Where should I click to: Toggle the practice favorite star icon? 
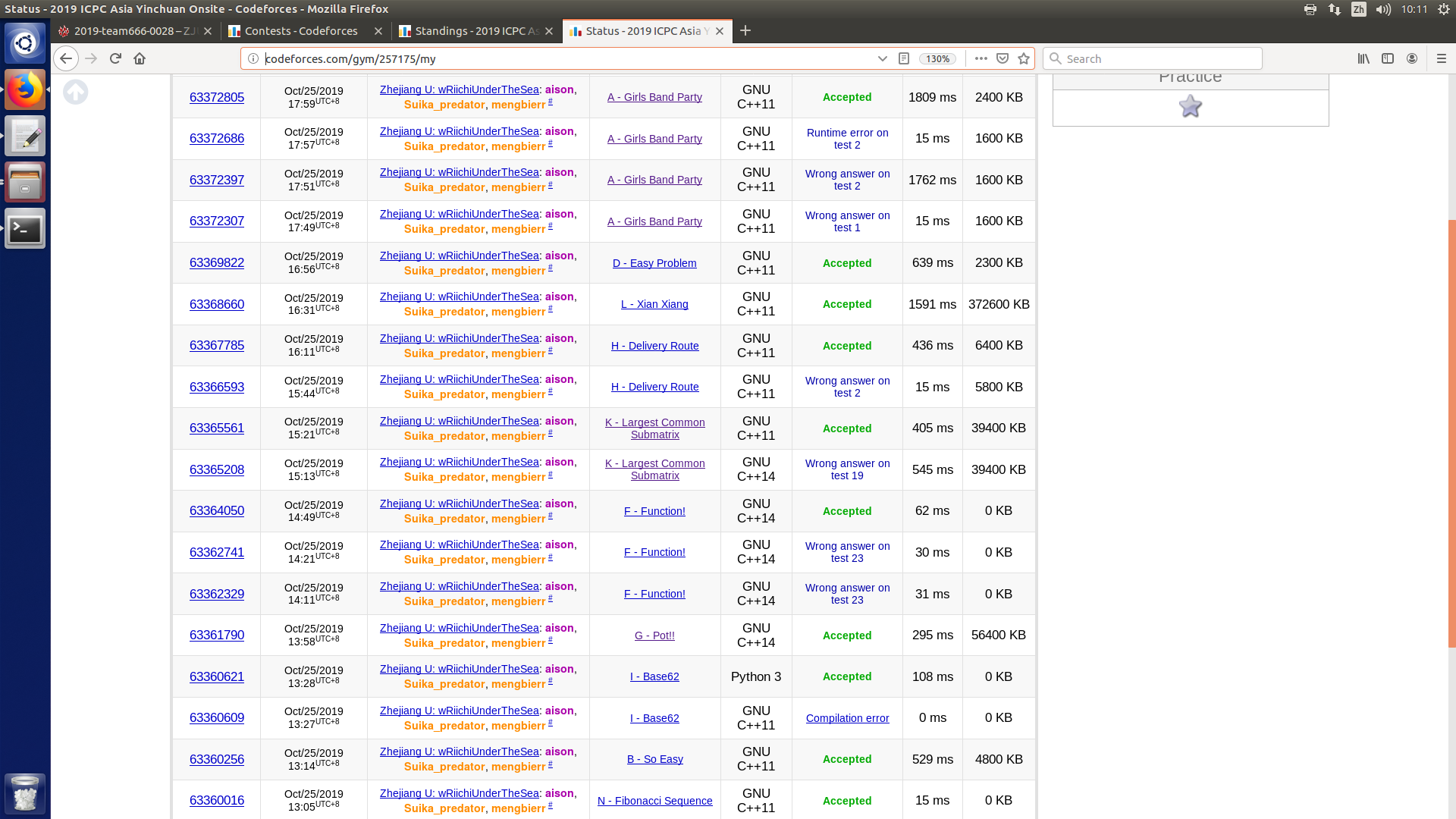(x=1191, y=106)
